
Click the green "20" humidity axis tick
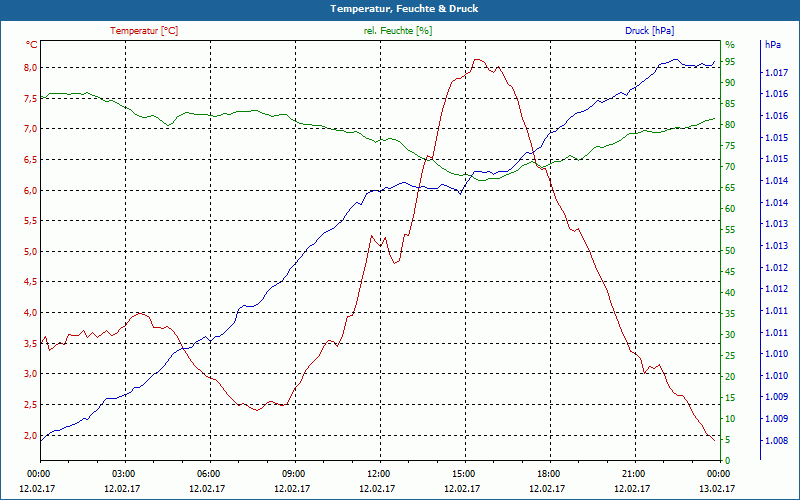[730, 377]
